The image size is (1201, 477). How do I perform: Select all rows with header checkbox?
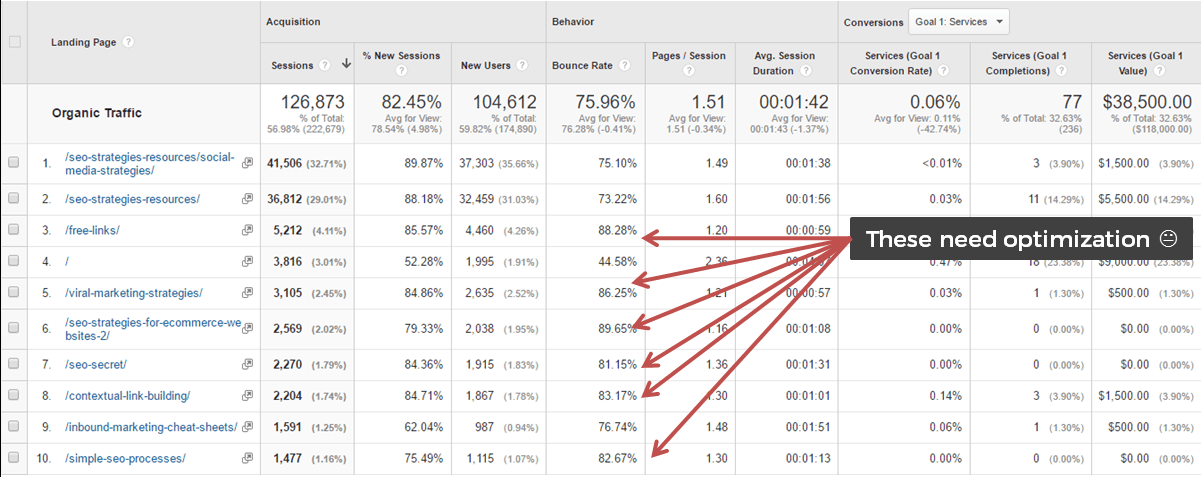click(x=13, y=42)
